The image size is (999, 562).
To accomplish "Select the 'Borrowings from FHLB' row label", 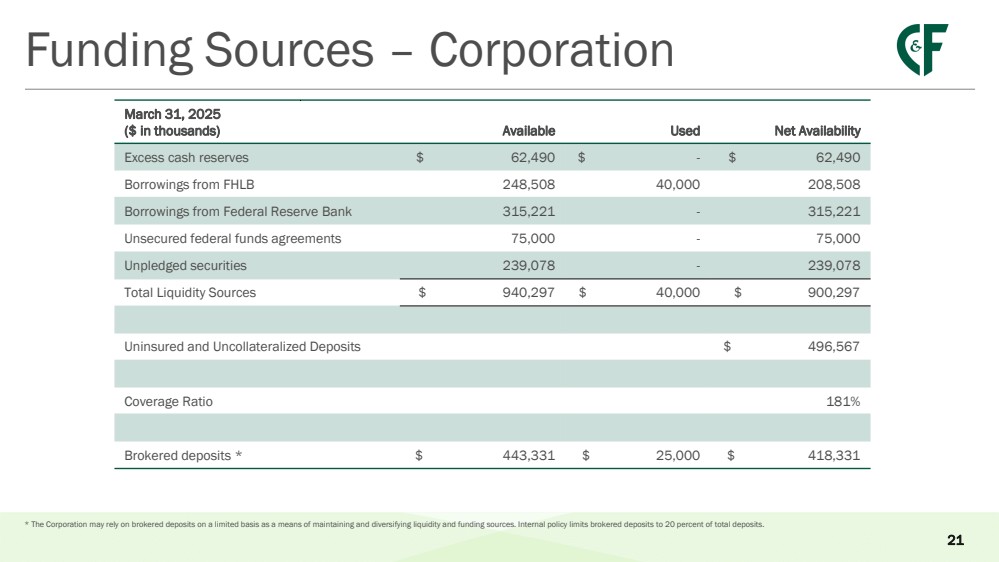I will [190, 185].
